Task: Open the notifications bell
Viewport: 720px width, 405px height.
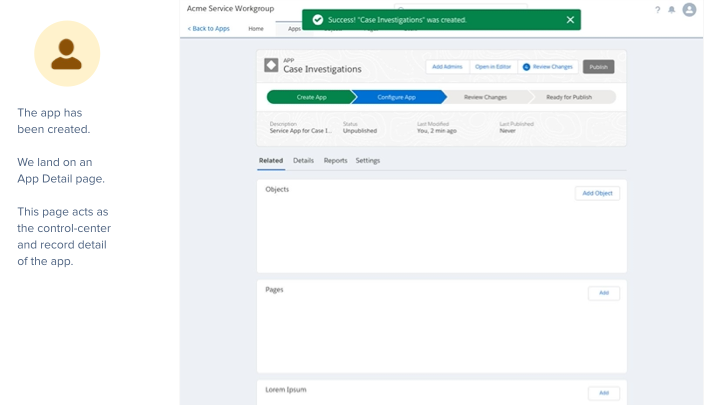Action: 671,10
